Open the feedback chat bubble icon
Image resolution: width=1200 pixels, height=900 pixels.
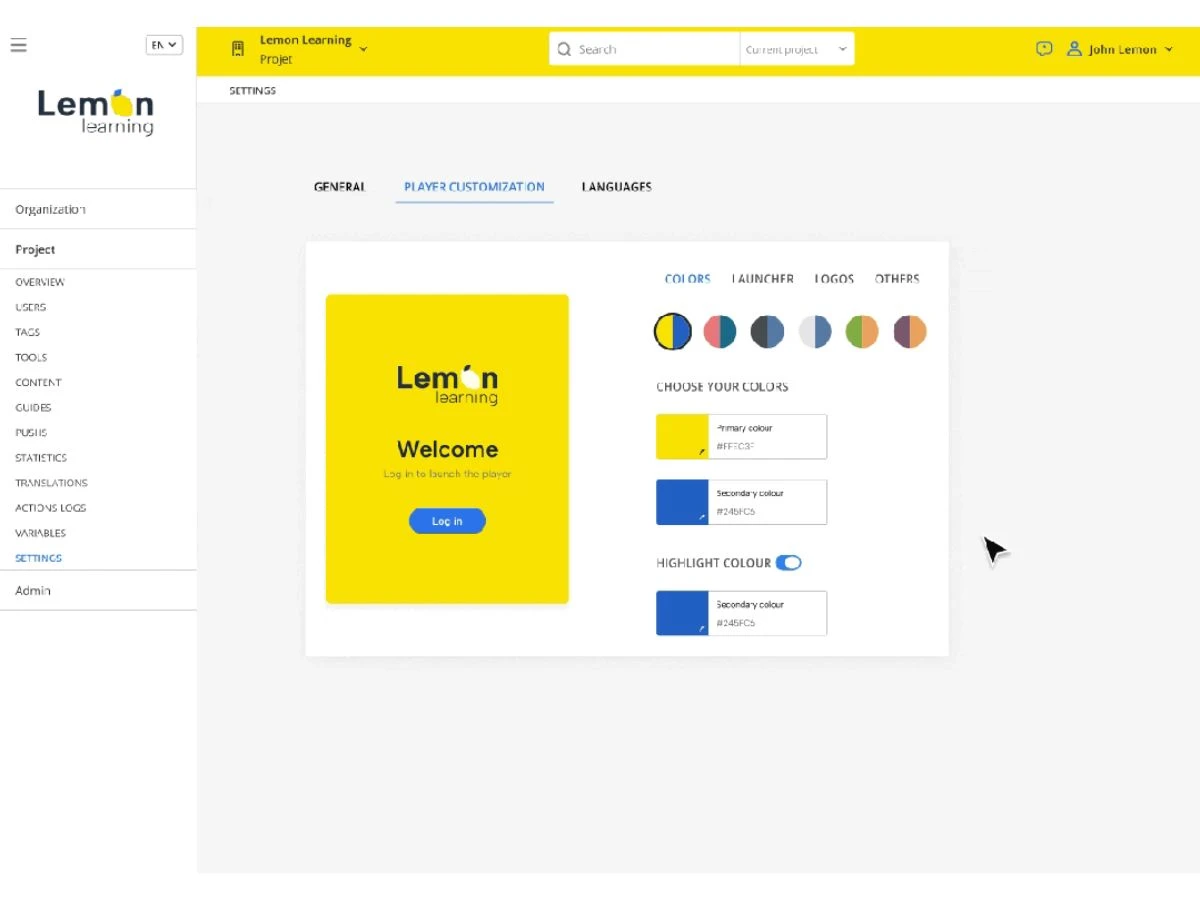1044,49
